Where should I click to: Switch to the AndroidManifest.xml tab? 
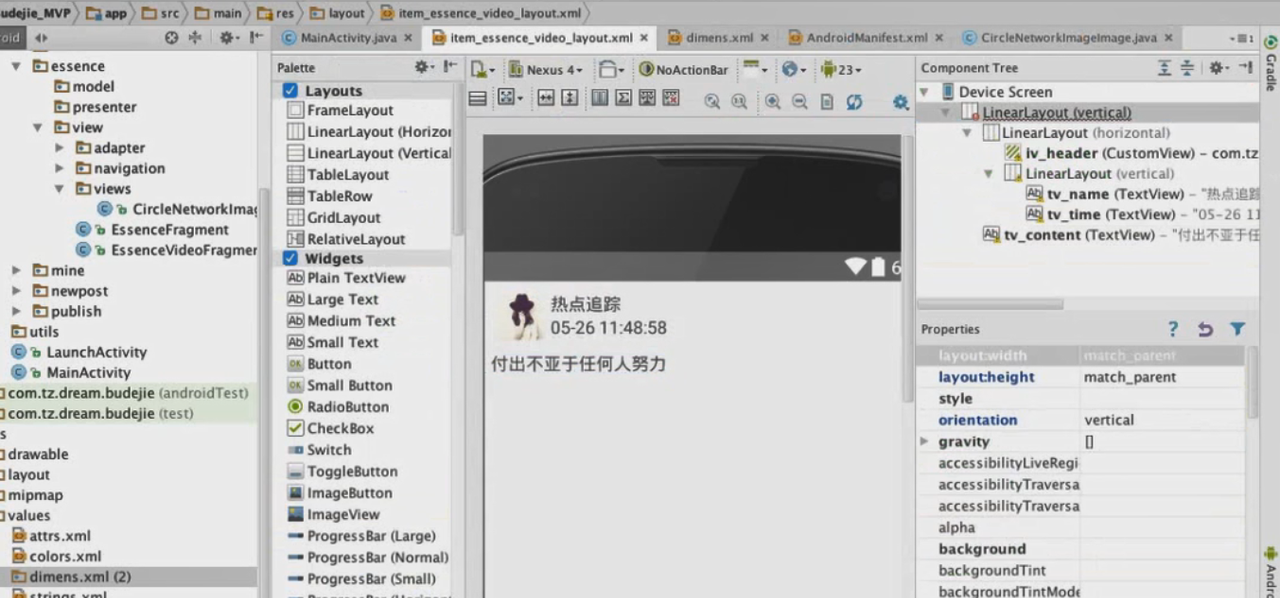pyautogui.click(x=864, y=37)
